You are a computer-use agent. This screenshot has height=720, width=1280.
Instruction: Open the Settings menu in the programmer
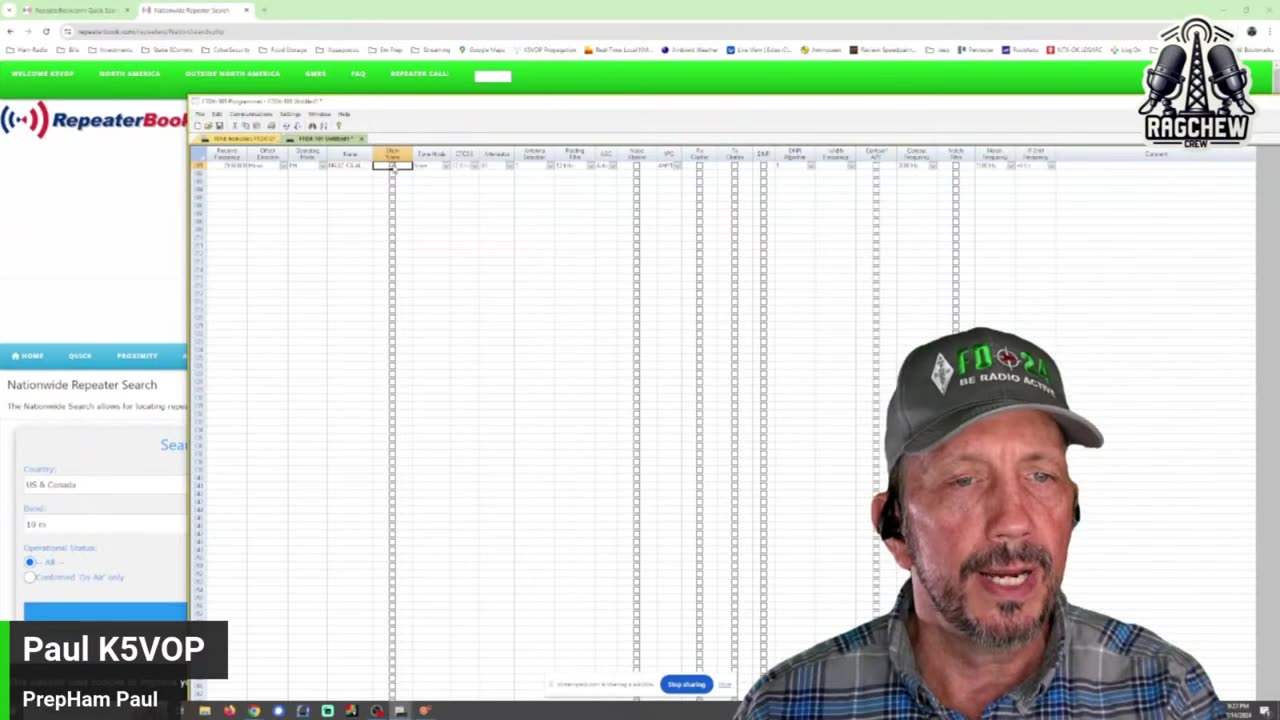click(290, 114)
